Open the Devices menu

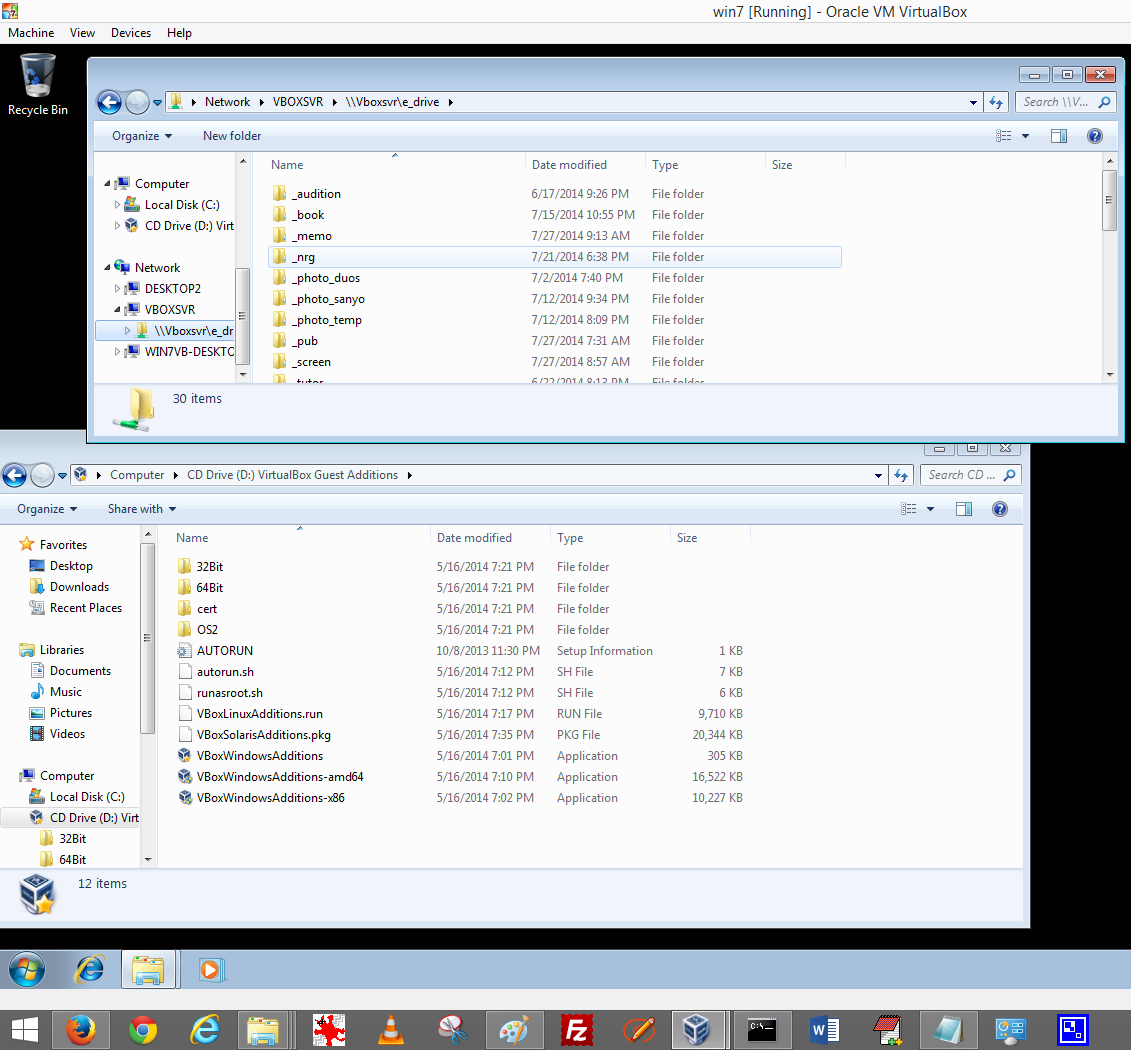131,33
